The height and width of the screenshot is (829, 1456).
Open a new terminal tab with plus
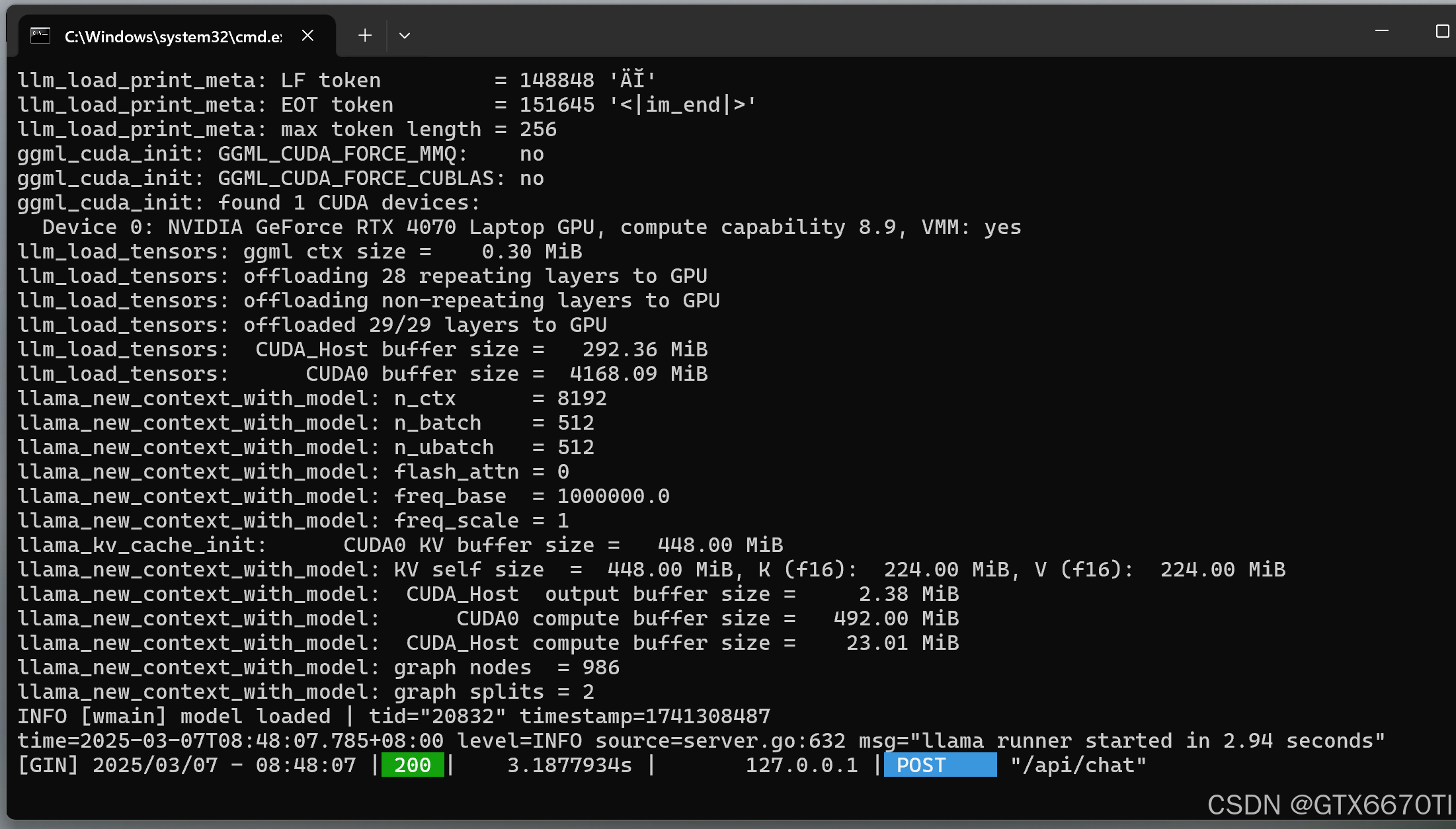(x=364, y=36)
